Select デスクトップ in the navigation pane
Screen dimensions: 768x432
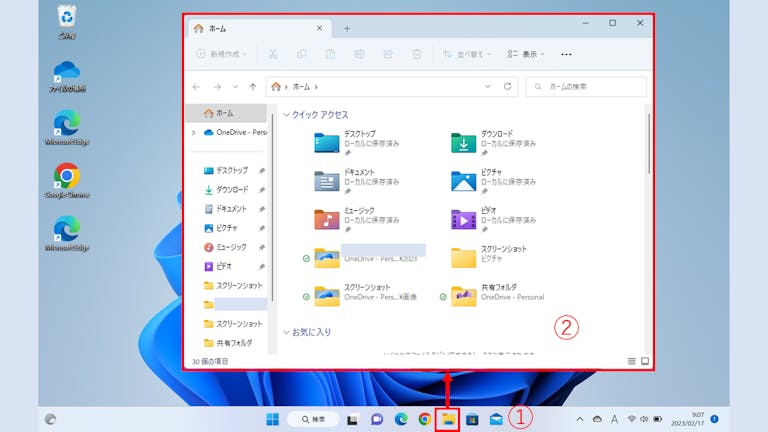234,171
